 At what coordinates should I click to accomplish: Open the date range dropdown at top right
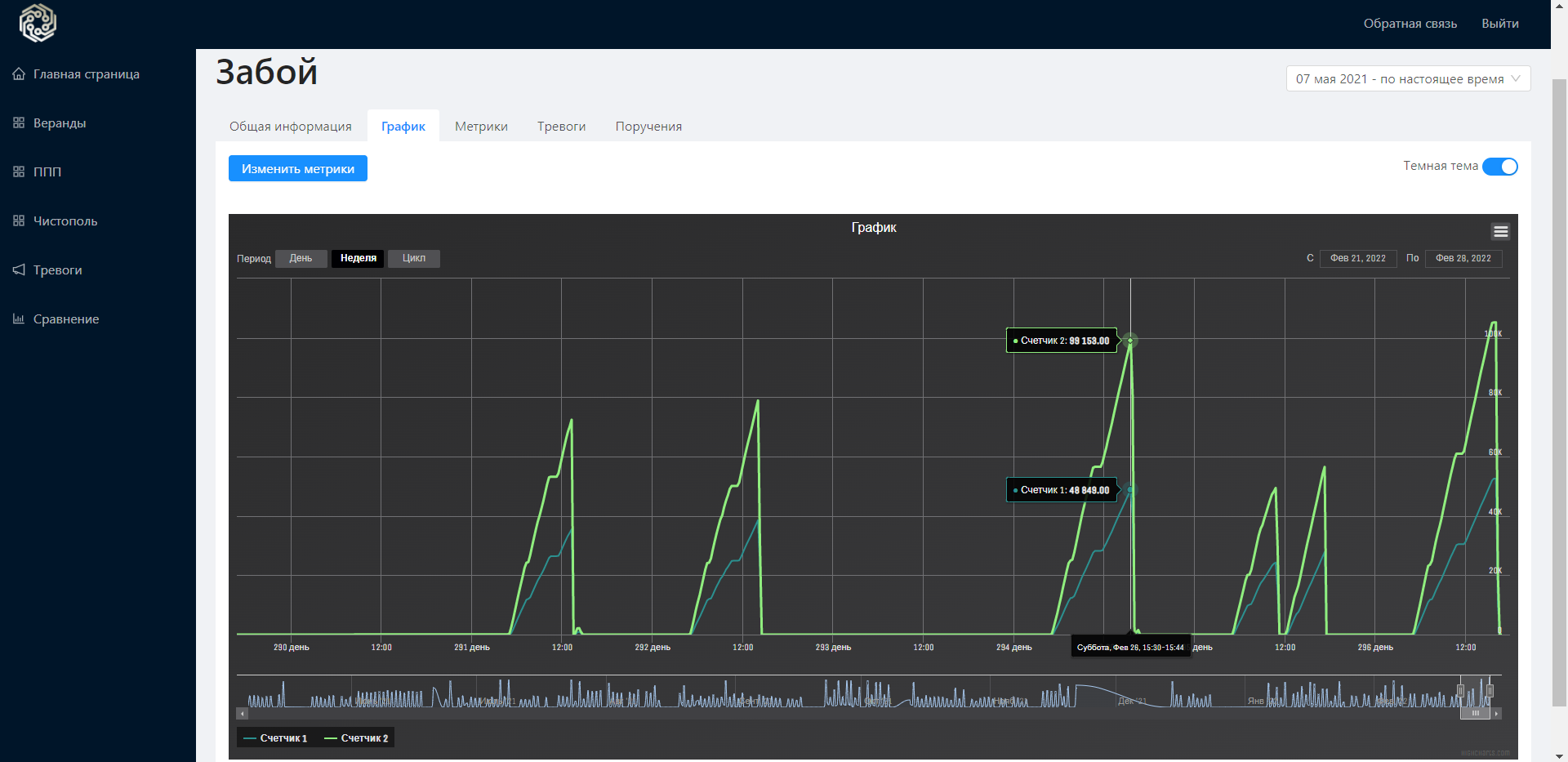pyautogui.click(x=1408, y=79)
